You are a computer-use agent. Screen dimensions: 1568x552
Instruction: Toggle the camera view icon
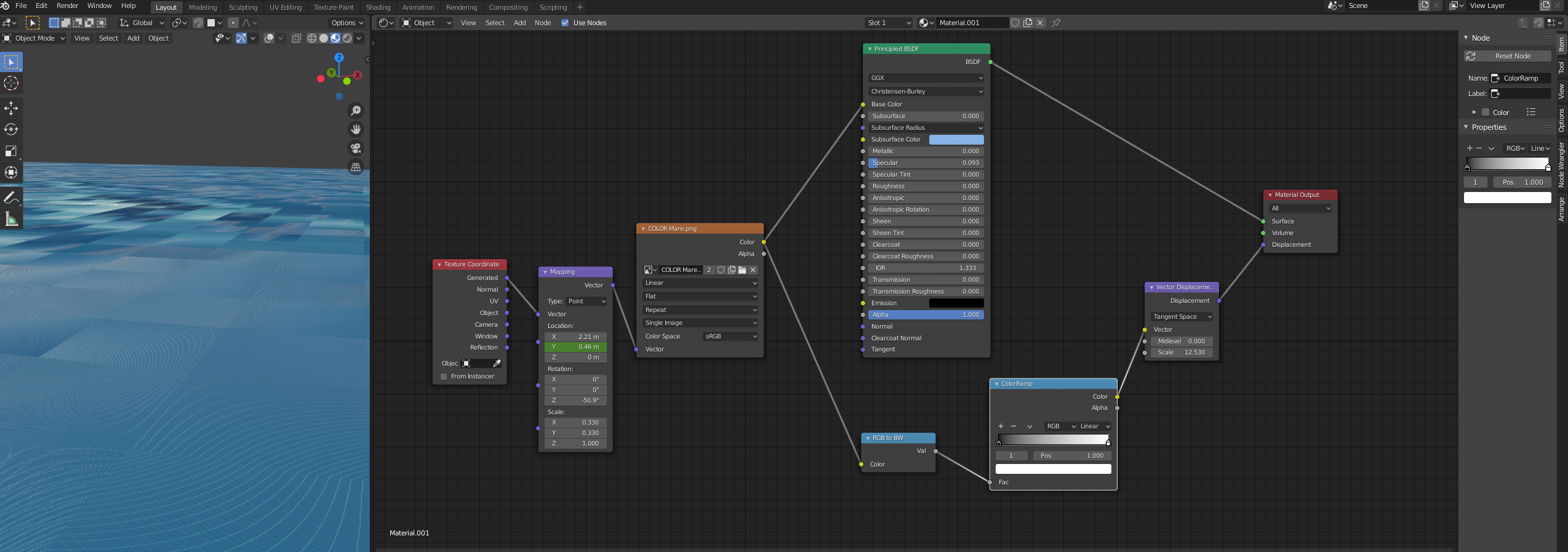pos(356,148)
